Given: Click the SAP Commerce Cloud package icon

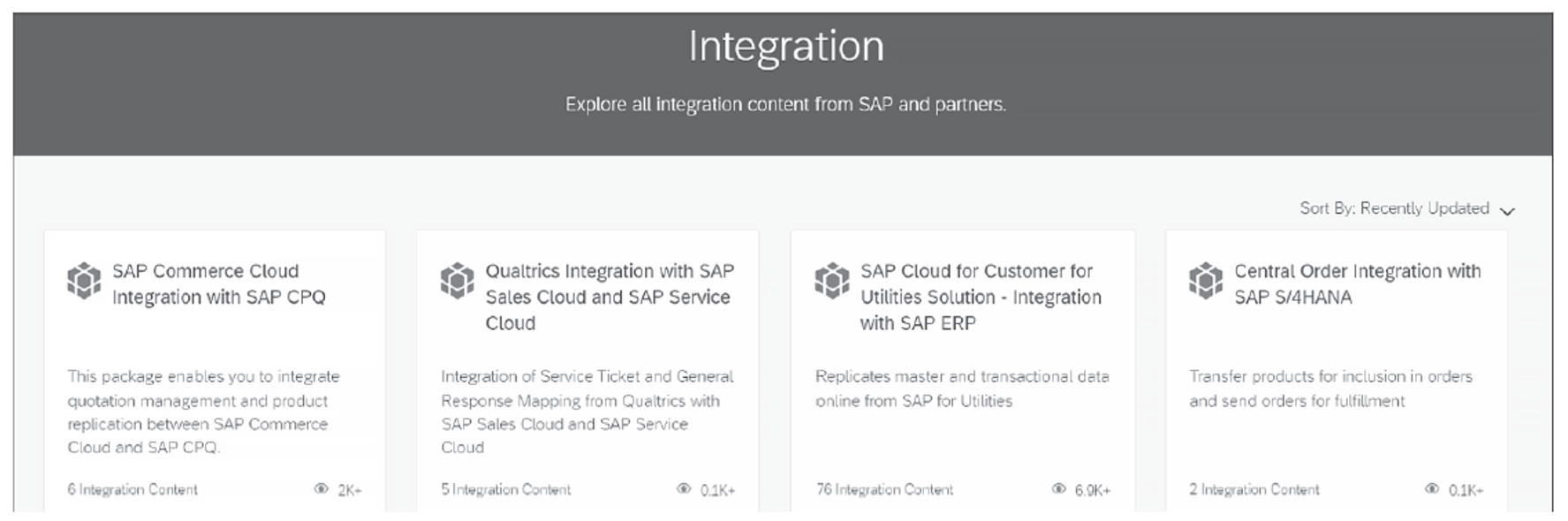Looking at the screenshot, I should click(84, 281).
